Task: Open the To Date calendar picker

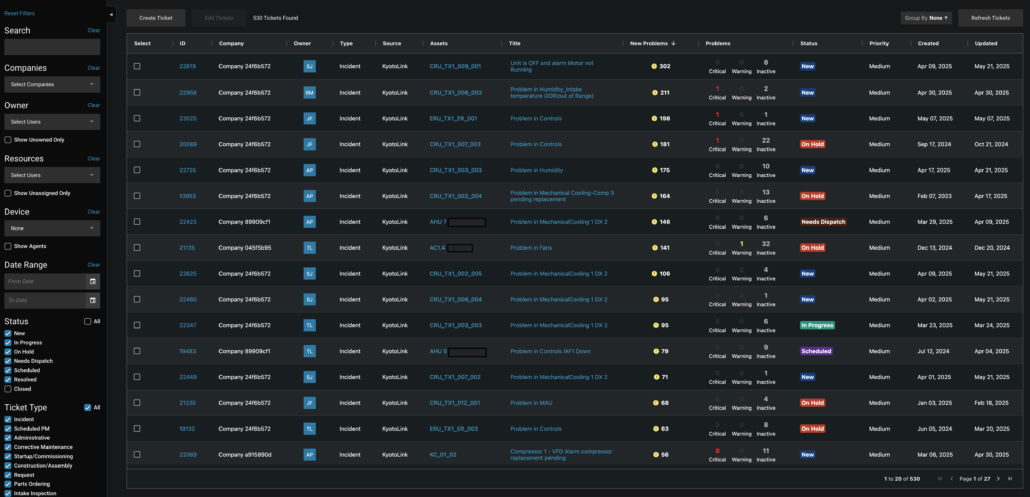Action: point(93,300)
